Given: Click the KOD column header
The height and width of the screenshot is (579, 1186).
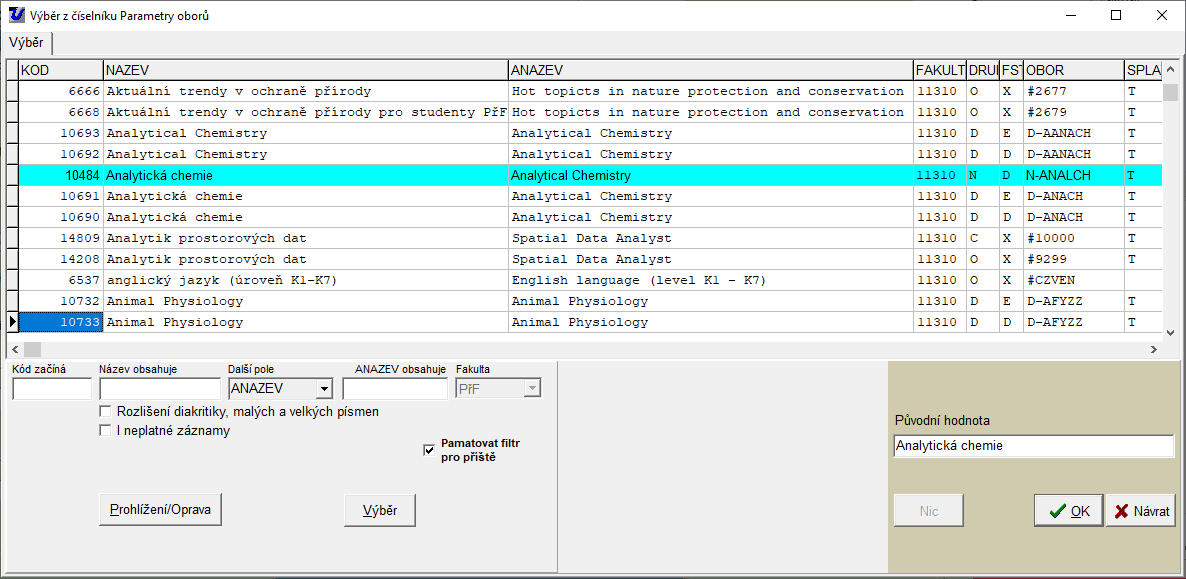Looking at the screenshot, I should click(x=60, y=70).
